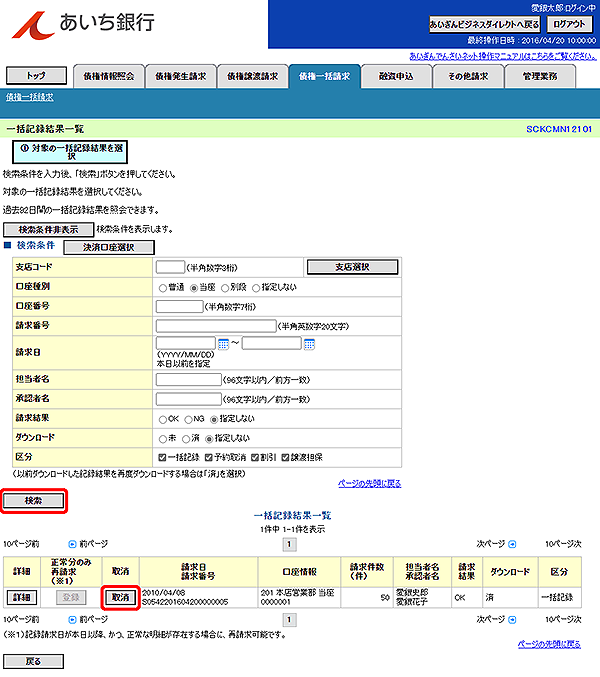The height and width of the screenshot is (677, 600).
Task: Click the greyed 登録 button in the result row
Action: pos(71,598)
